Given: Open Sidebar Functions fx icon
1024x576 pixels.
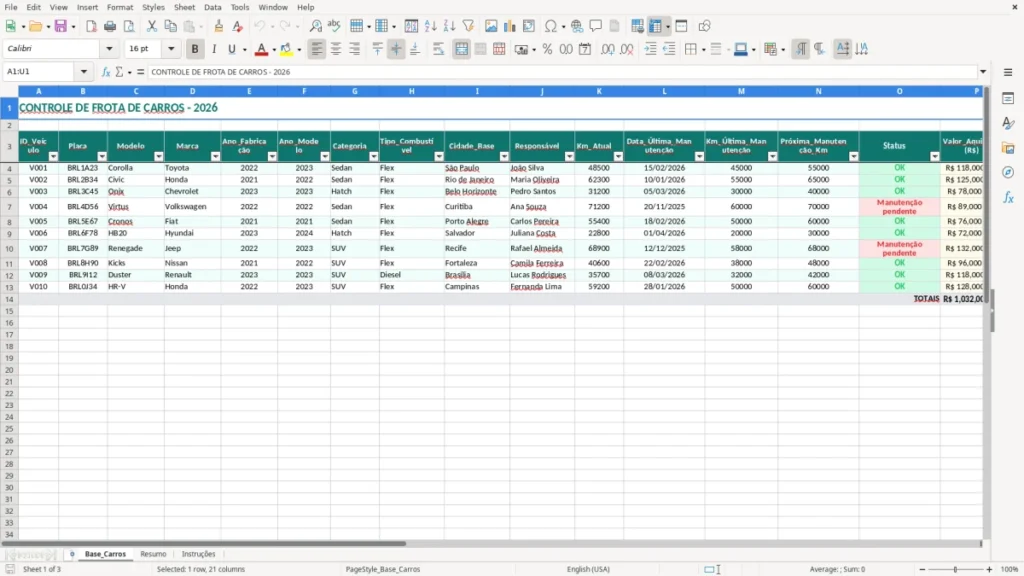Looking at the screenshot, I should 1008,197.
